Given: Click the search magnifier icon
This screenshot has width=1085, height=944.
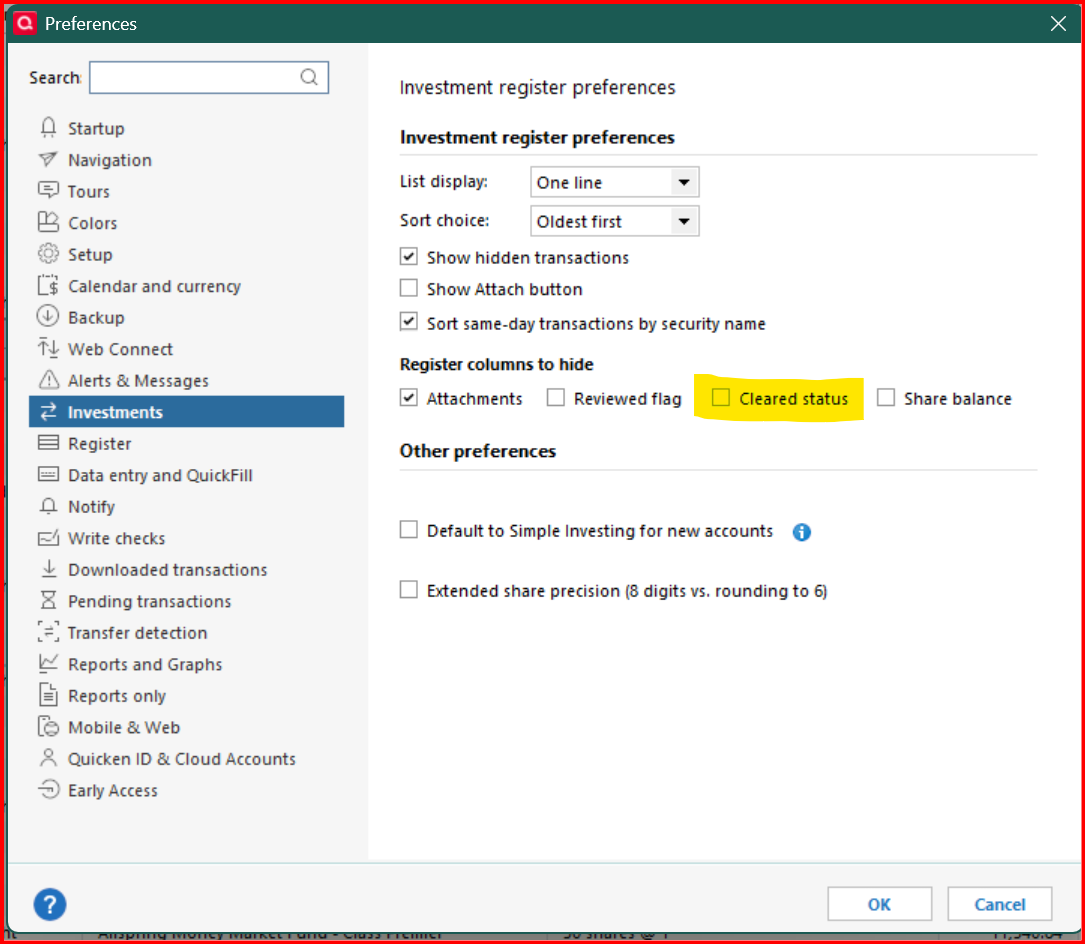Looking at the screenshot, I should coord(309,77).
